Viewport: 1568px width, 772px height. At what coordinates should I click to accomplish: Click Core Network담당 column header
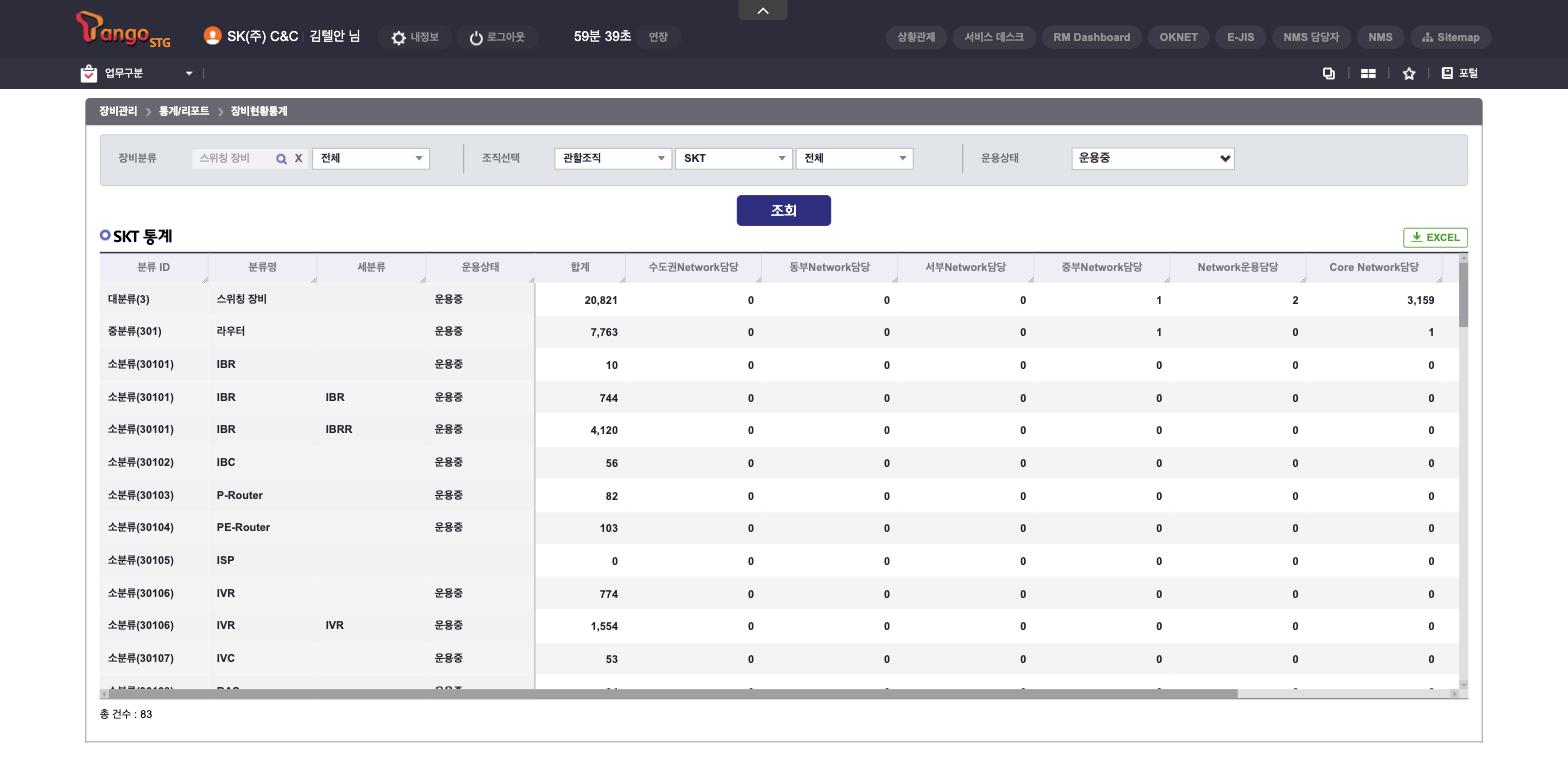[1374, 267]
